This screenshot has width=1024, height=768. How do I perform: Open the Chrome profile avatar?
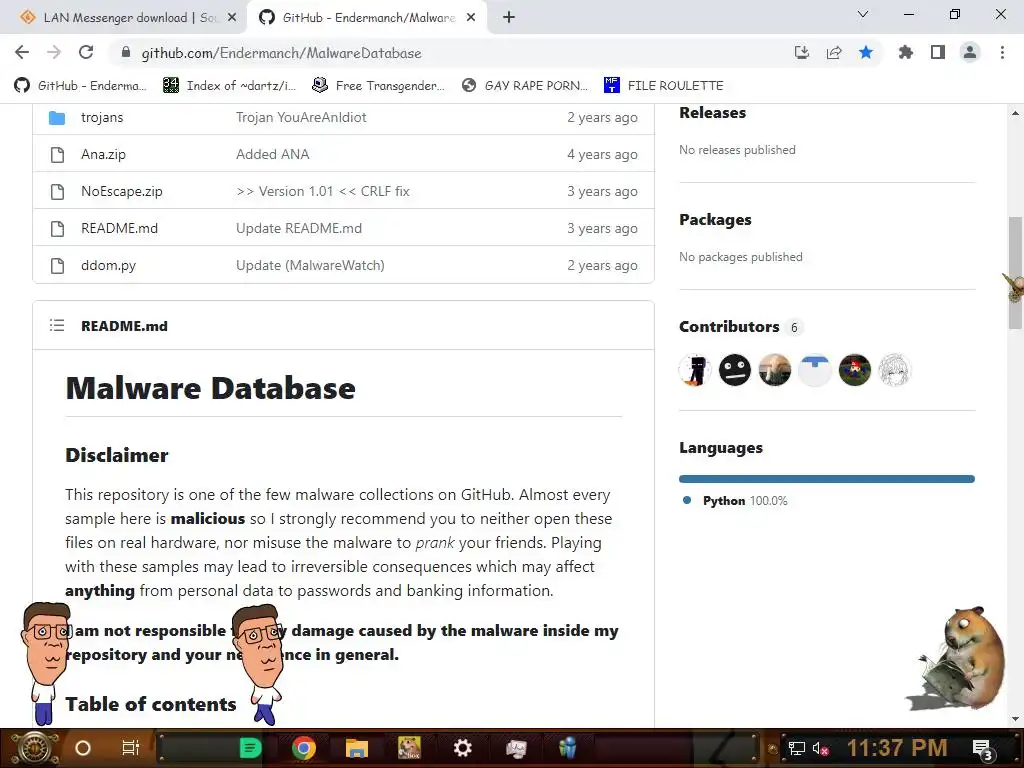pyautogui.click(x=970, y=52)
